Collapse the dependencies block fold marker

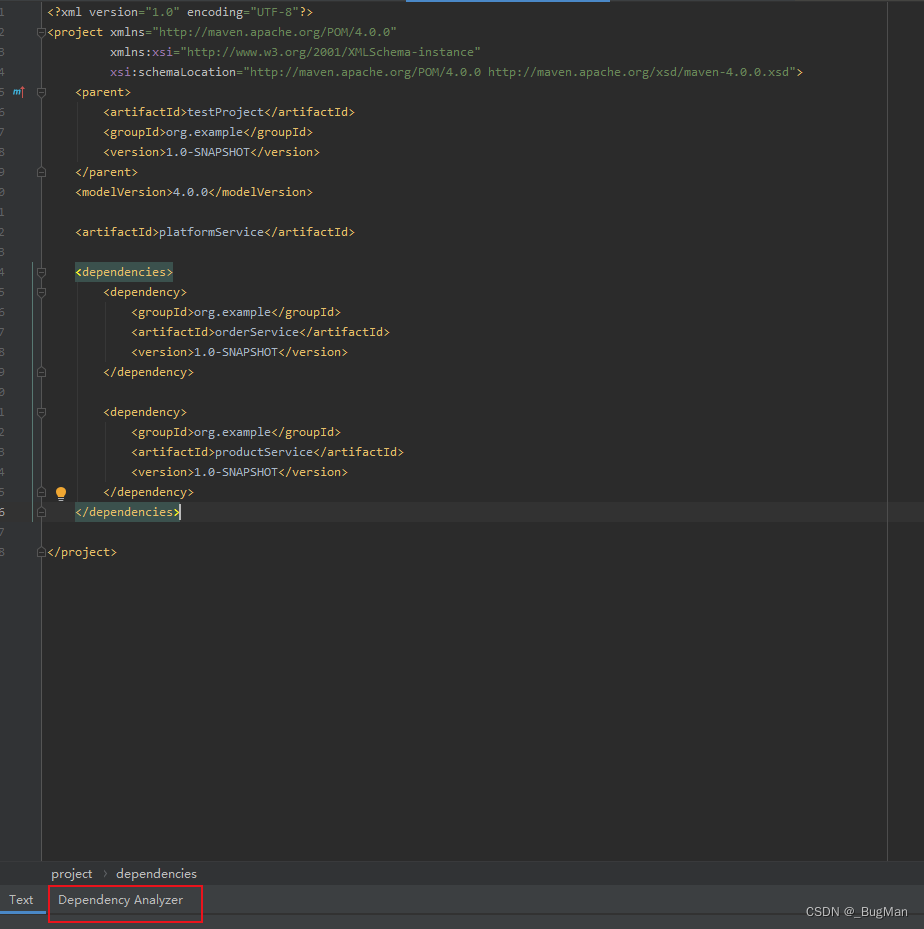pyautogui.click(x=40, y=271)
